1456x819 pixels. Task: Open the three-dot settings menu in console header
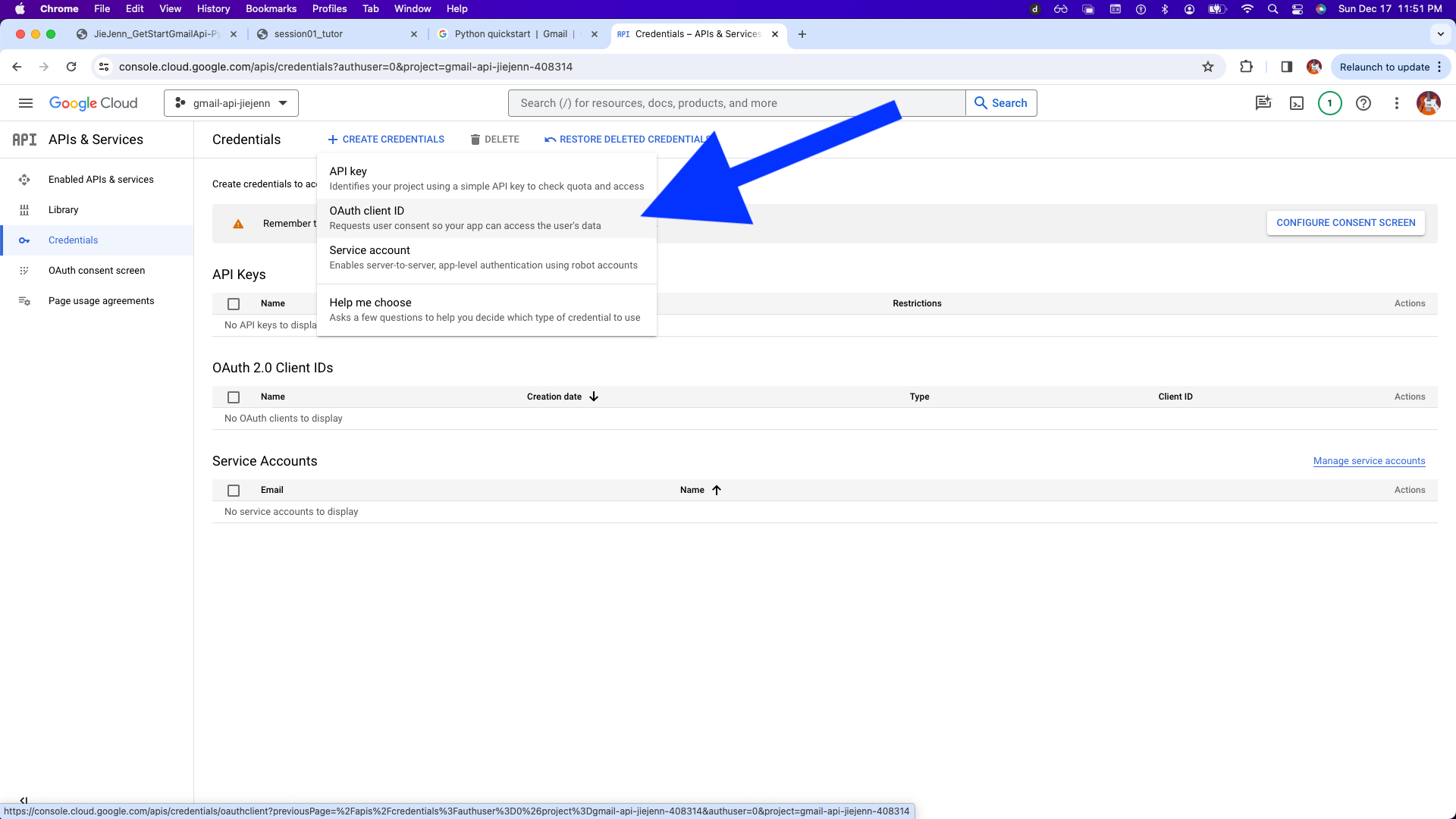pyautogui.click(x=1397, y=103)
